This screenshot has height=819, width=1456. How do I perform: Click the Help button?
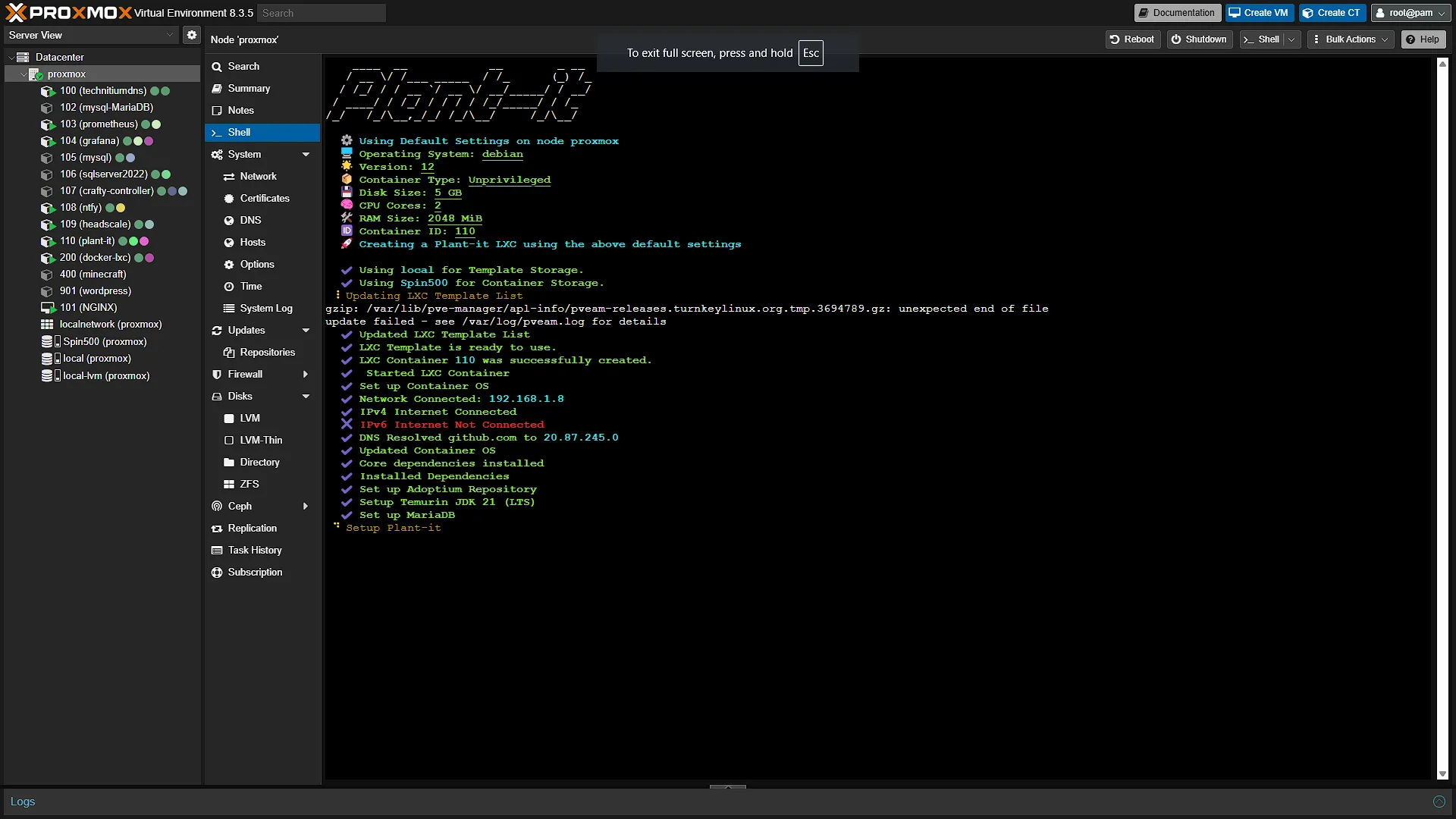click(x=1423, y=39)
